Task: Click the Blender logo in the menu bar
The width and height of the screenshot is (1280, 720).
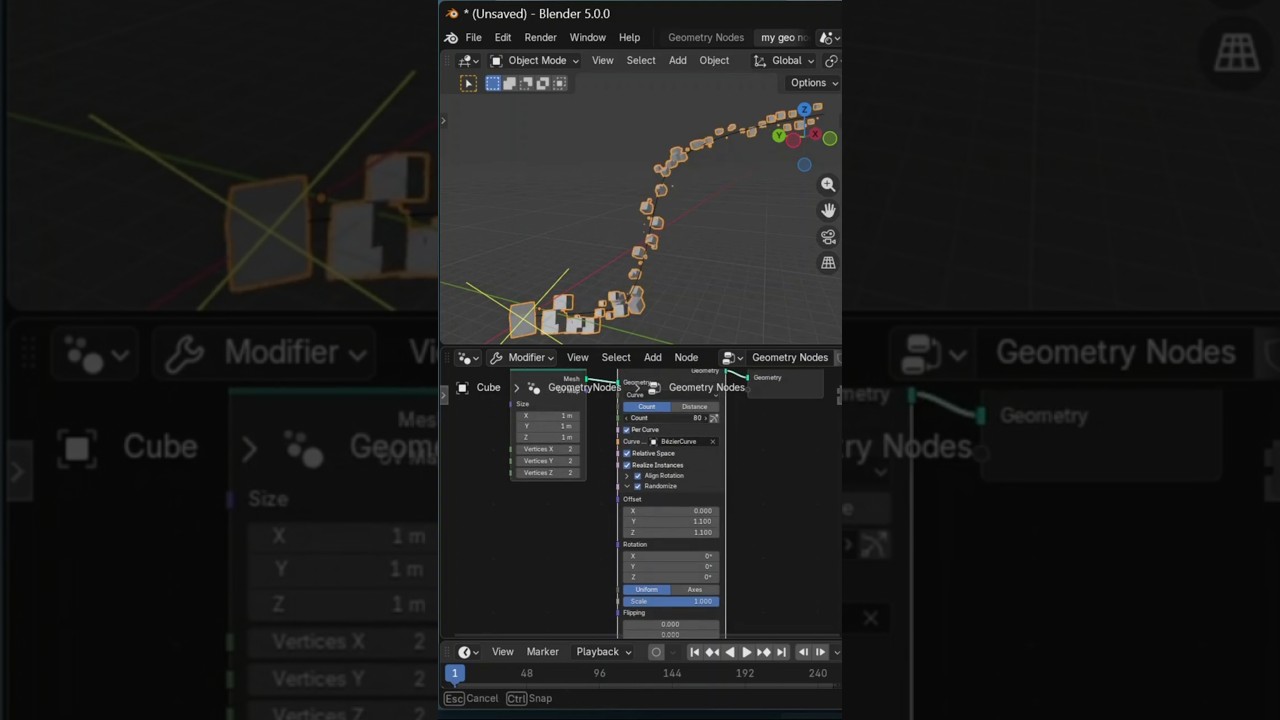Action: [x=451, y=38]
